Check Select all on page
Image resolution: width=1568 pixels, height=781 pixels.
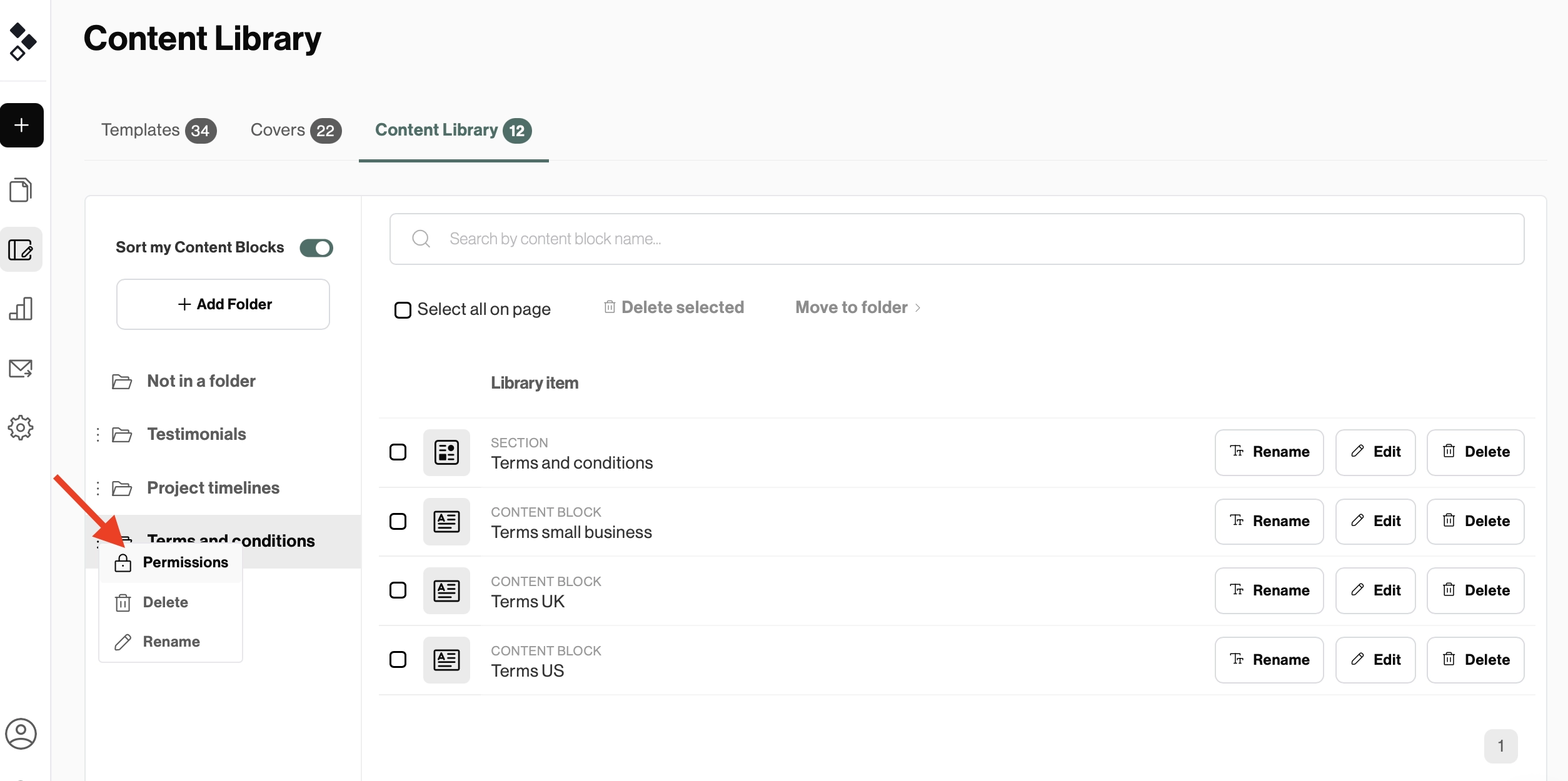(x=402, y=309)
